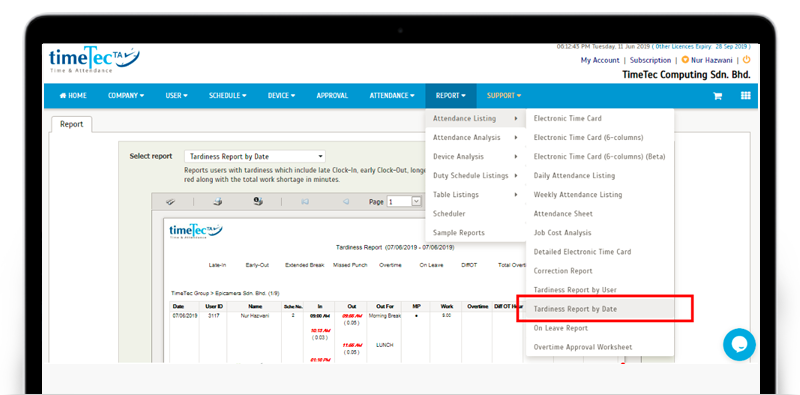Open the ATTENDANCE menu
The height and width of the screenshot is (395, 800).
392,95
